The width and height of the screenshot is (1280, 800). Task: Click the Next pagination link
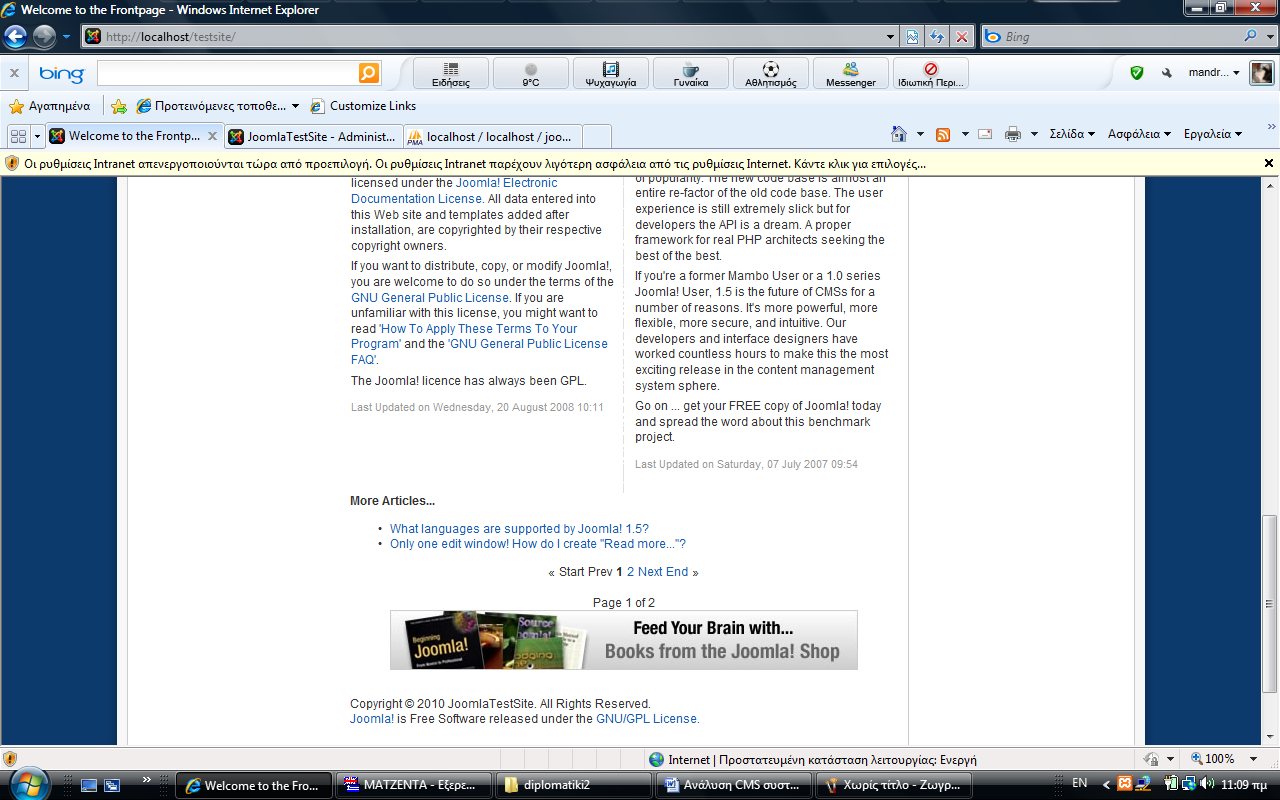(x=650, y=572)
